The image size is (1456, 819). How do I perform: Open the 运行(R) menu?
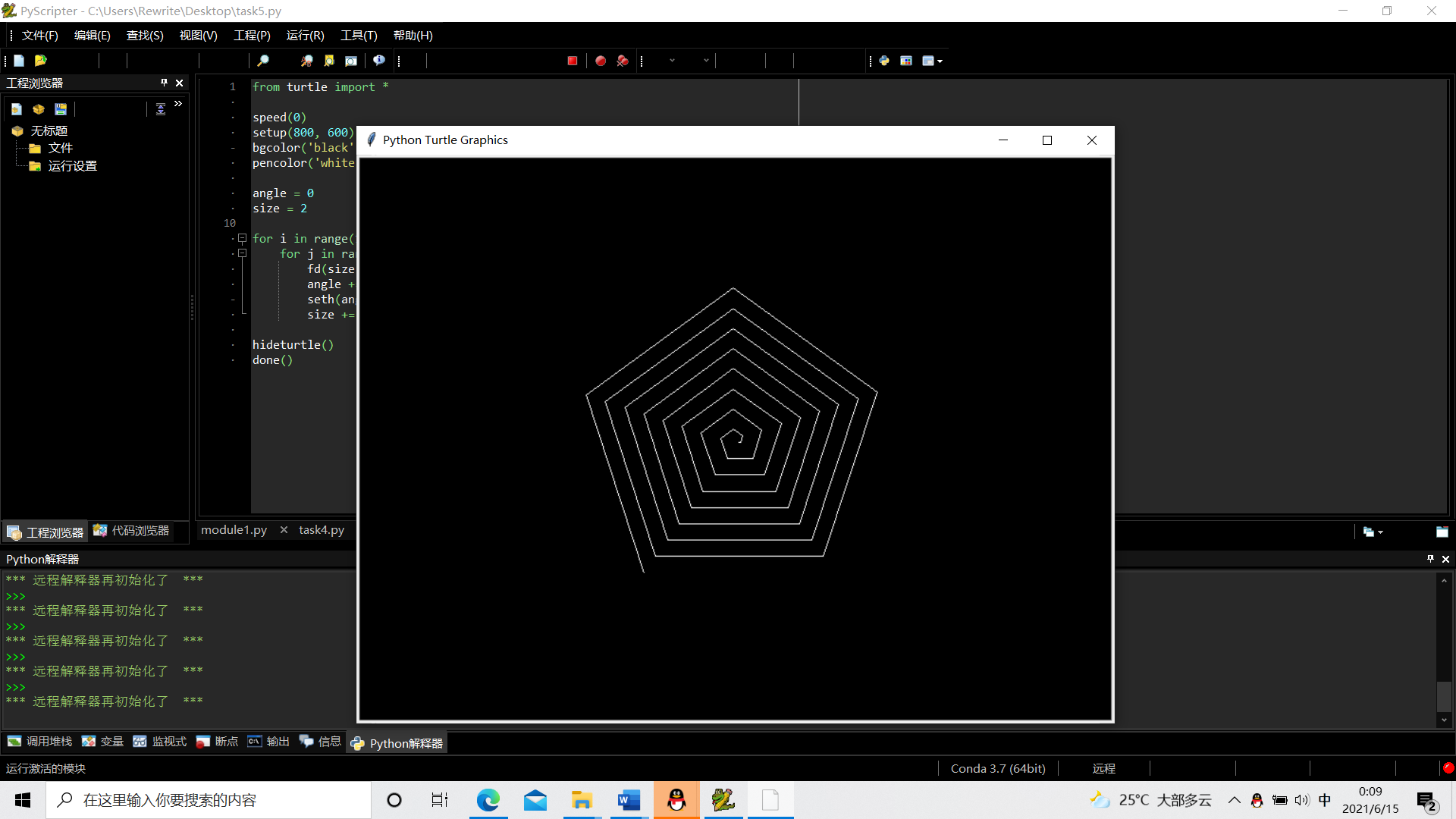tap(305, 36)
